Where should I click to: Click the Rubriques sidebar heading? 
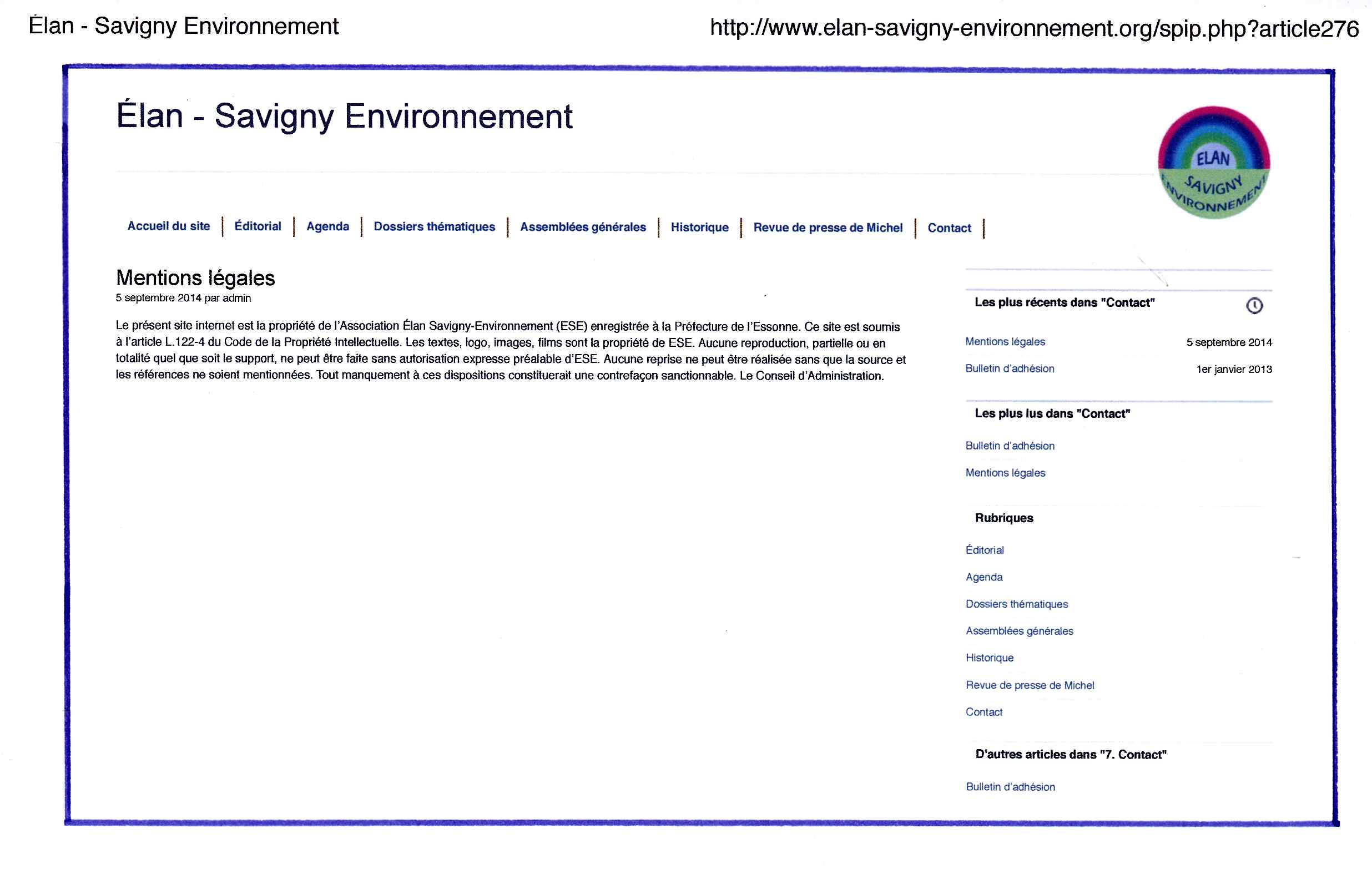click(x=1004, y=518)
